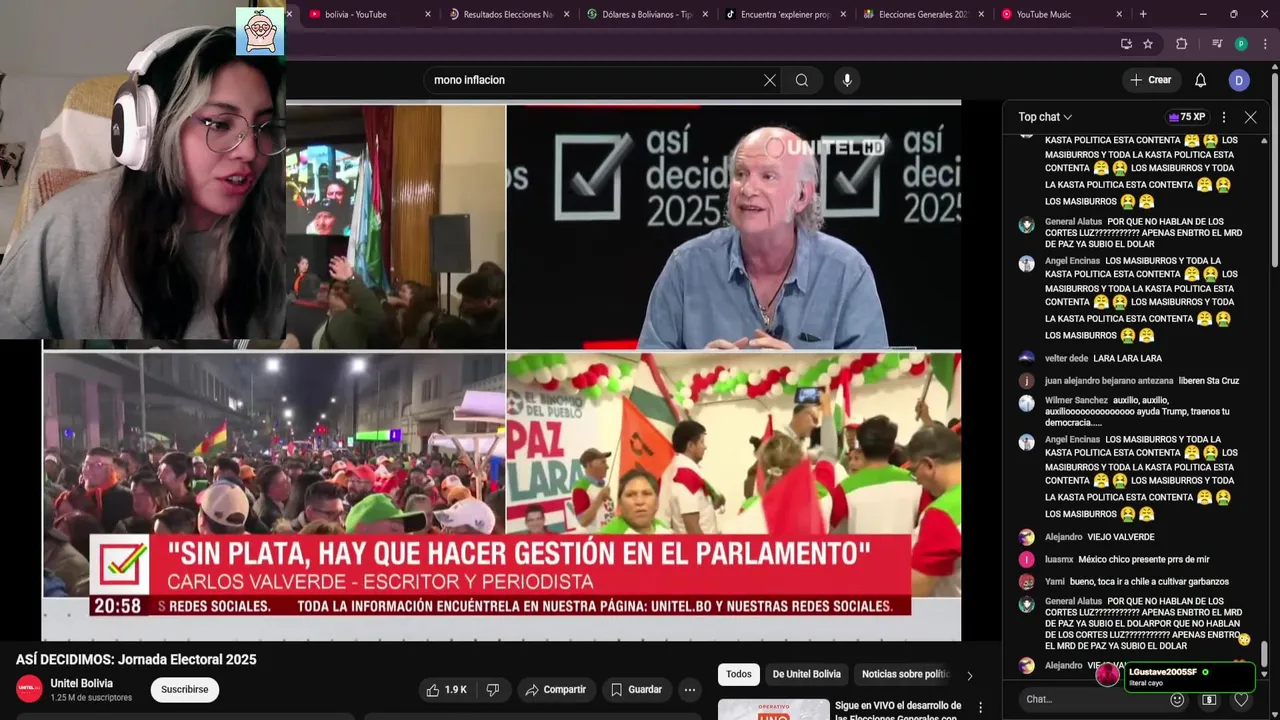Switch to the Encuentra 'expleiner' TikTok tab

click(785, 14)
